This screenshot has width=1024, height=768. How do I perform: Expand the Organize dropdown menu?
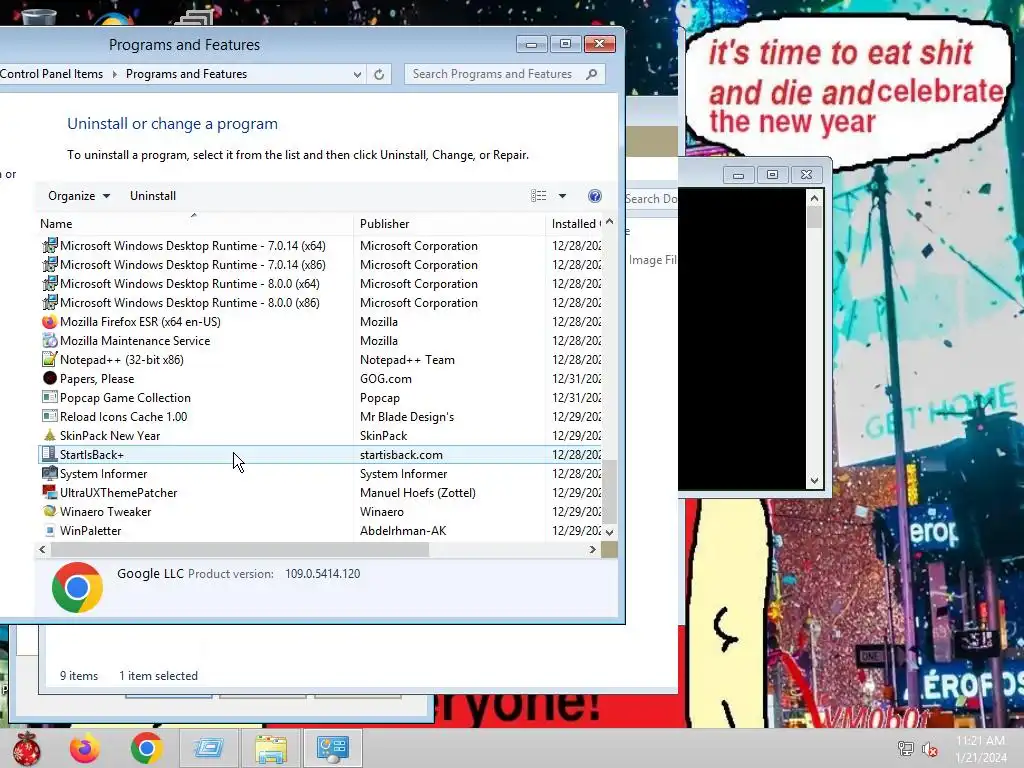(79, 196)
